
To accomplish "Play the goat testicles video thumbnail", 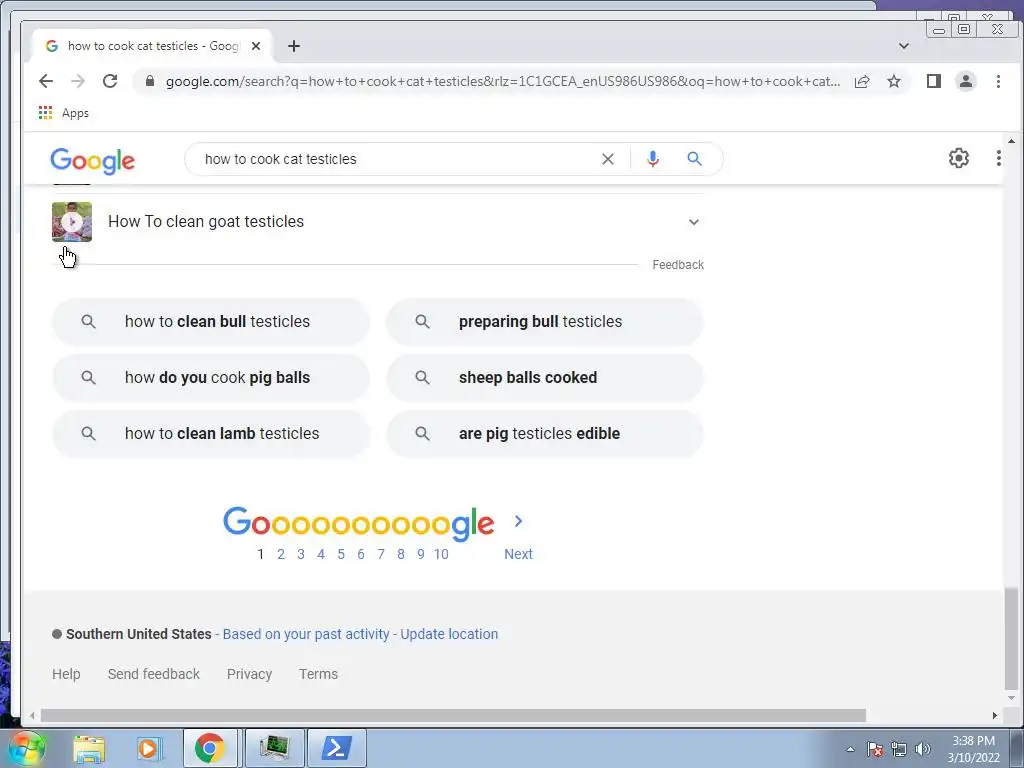I will (72, 222).
